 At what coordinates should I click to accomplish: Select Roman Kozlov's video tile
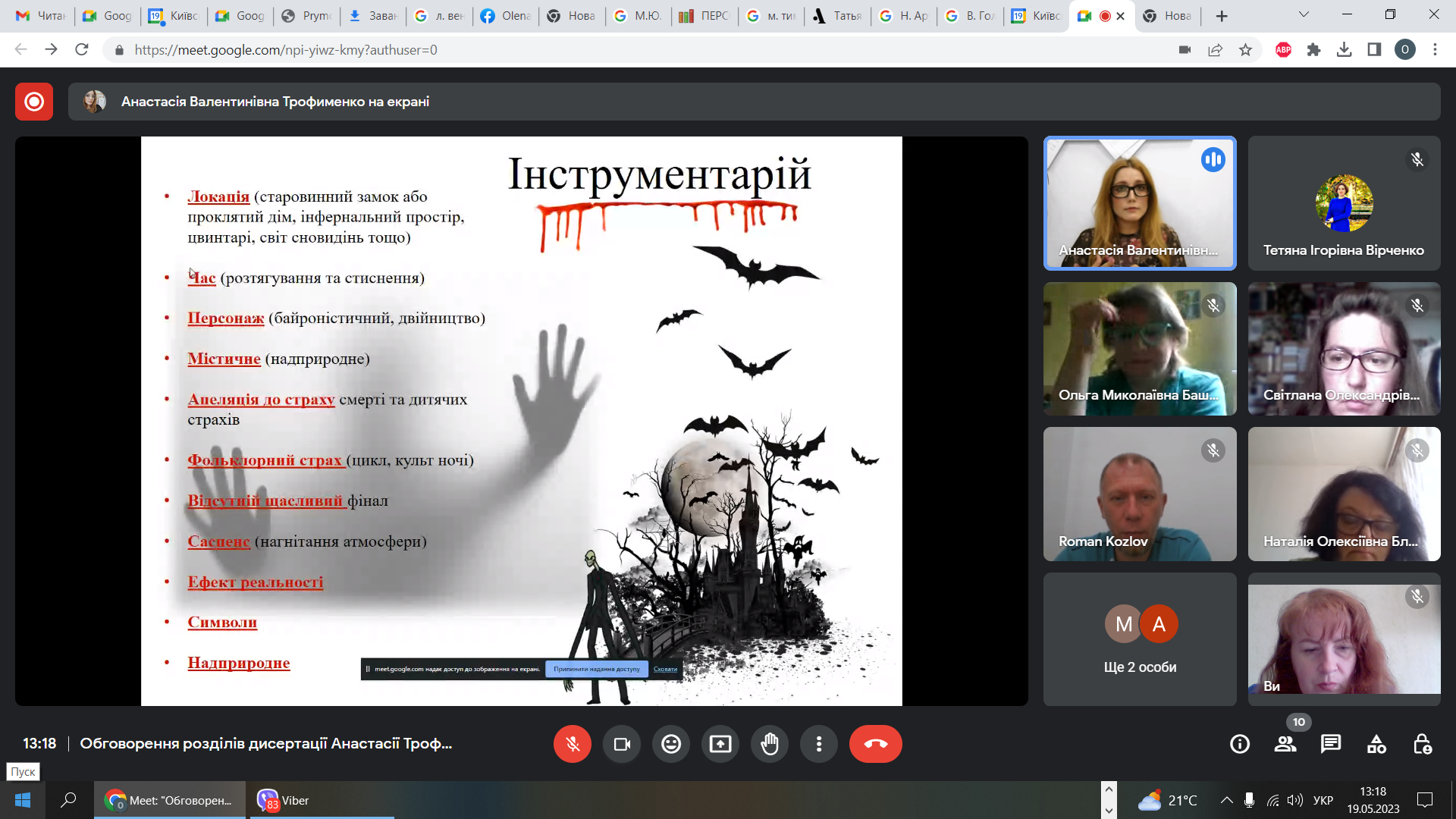(x=1140, y=494)
